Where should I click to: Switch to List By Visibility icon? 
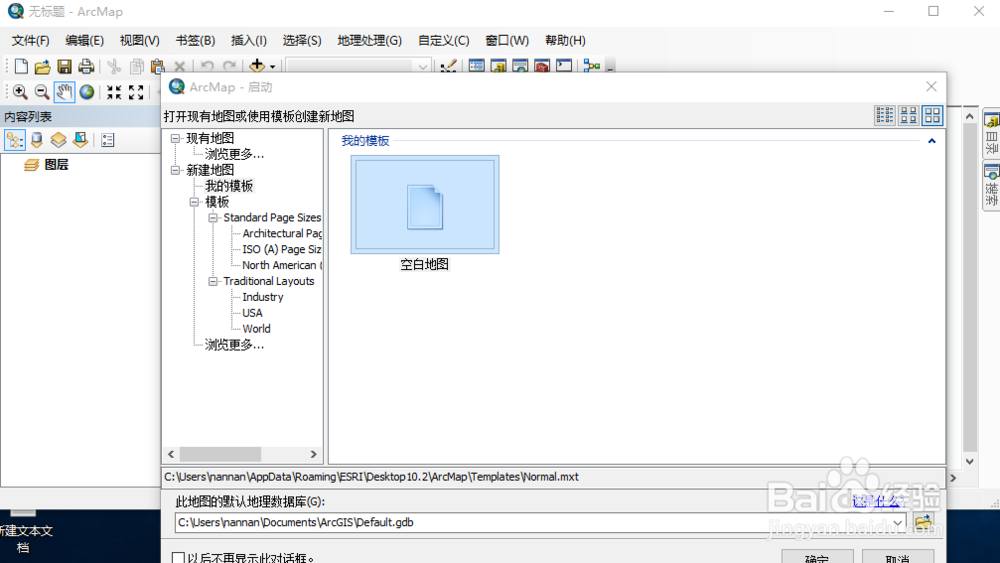[59, 140]
